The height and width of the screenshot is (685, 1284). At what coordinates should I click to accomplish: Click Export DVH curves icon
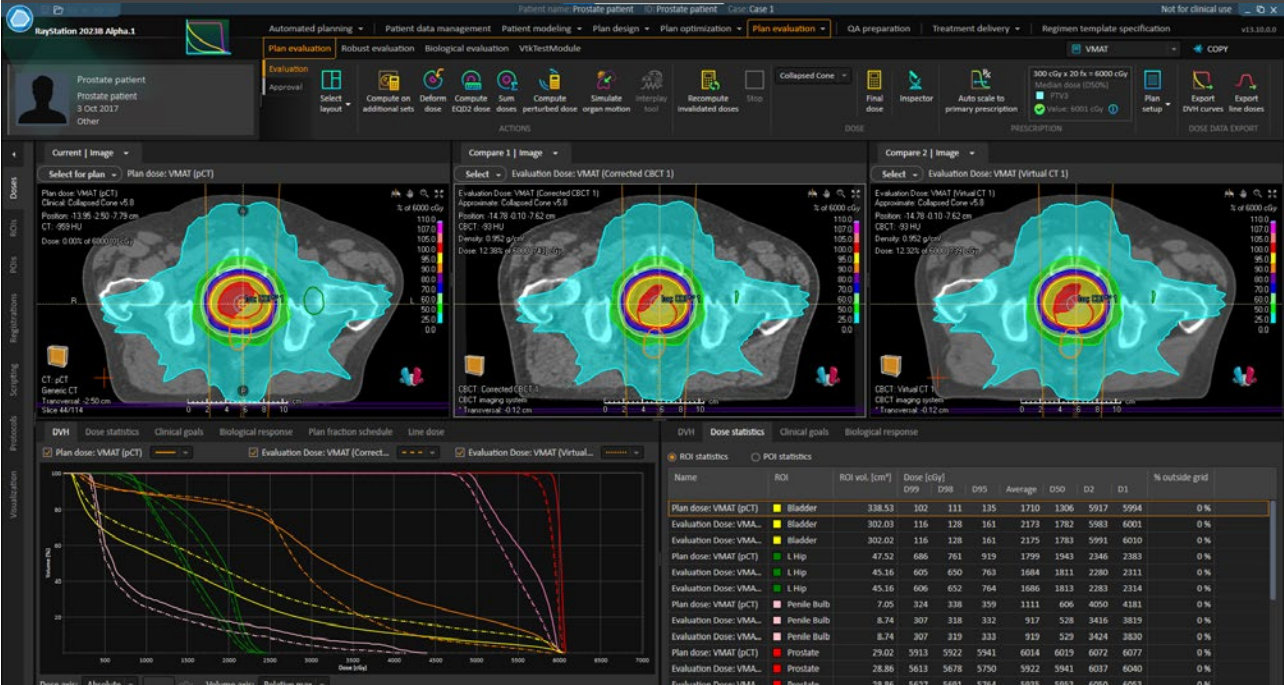point(1203,82)
